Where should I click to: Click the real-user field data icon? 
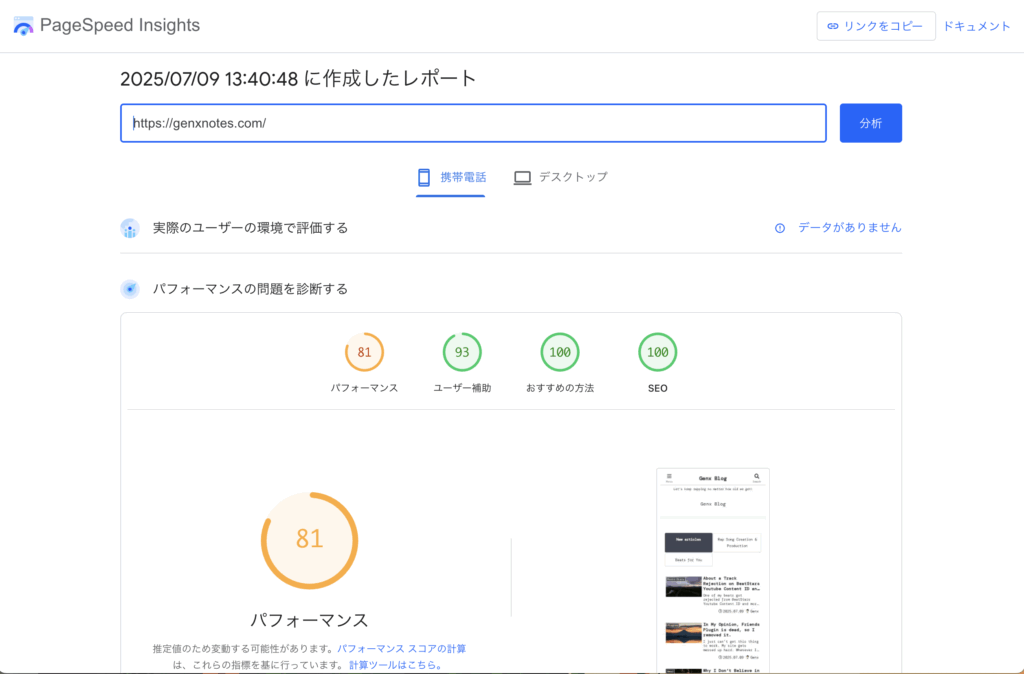(x=130, y=228)
